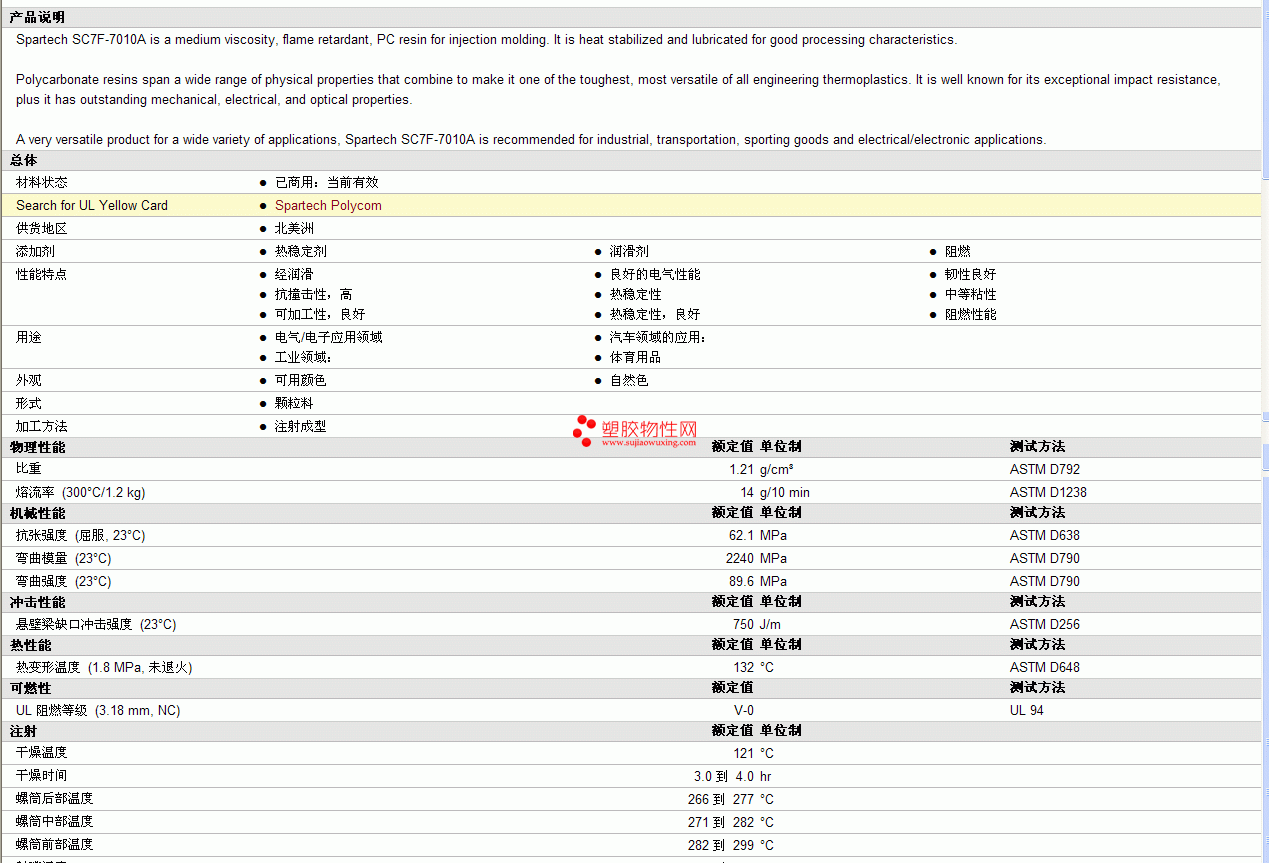
Task: Select the 颗粒料 value
Action: click(x=294, y=403)
